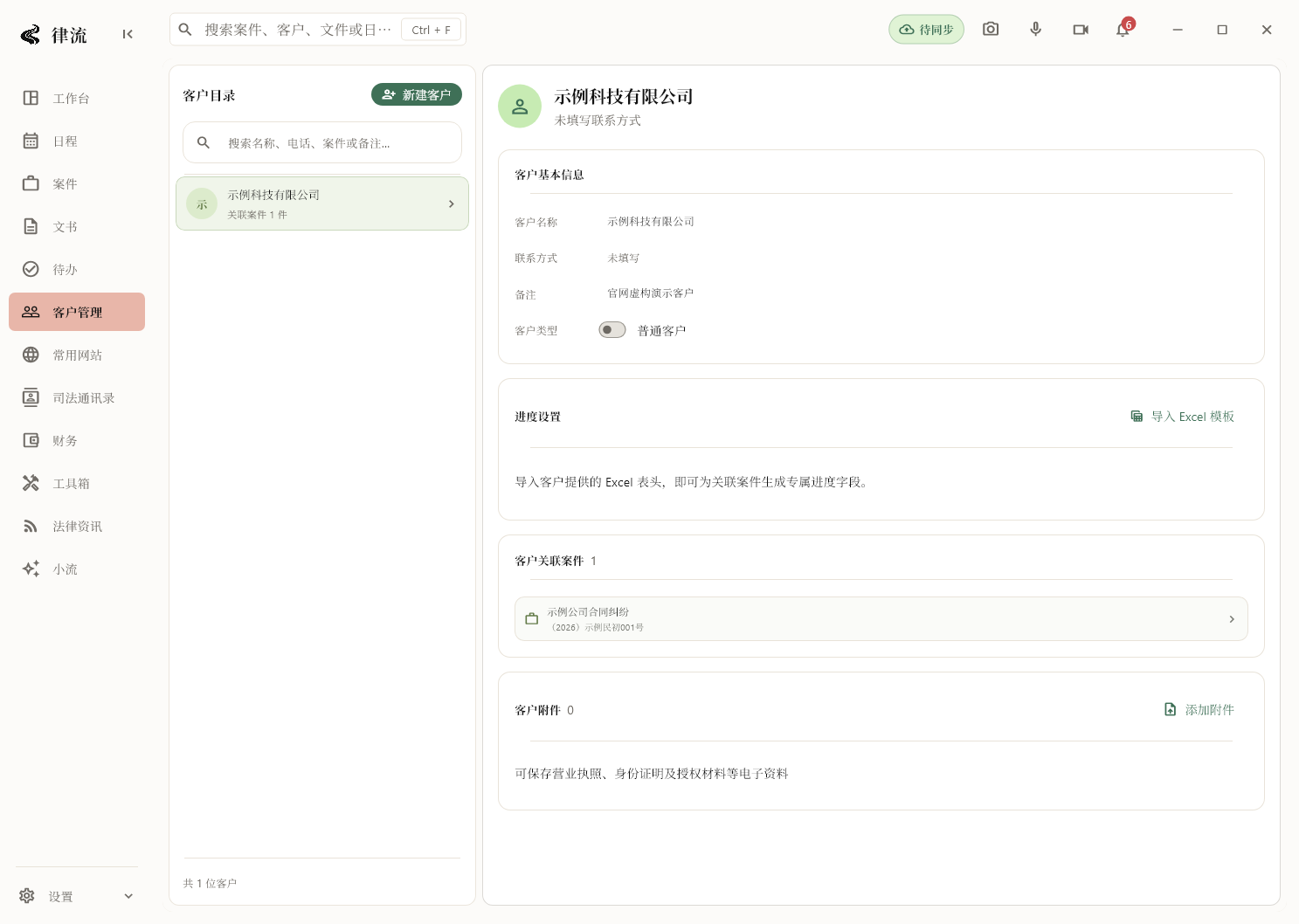Screen dimensions: 1299x924
Task: Click the Ctrl + F shortcut hint
Action: (x=432, y=30)
